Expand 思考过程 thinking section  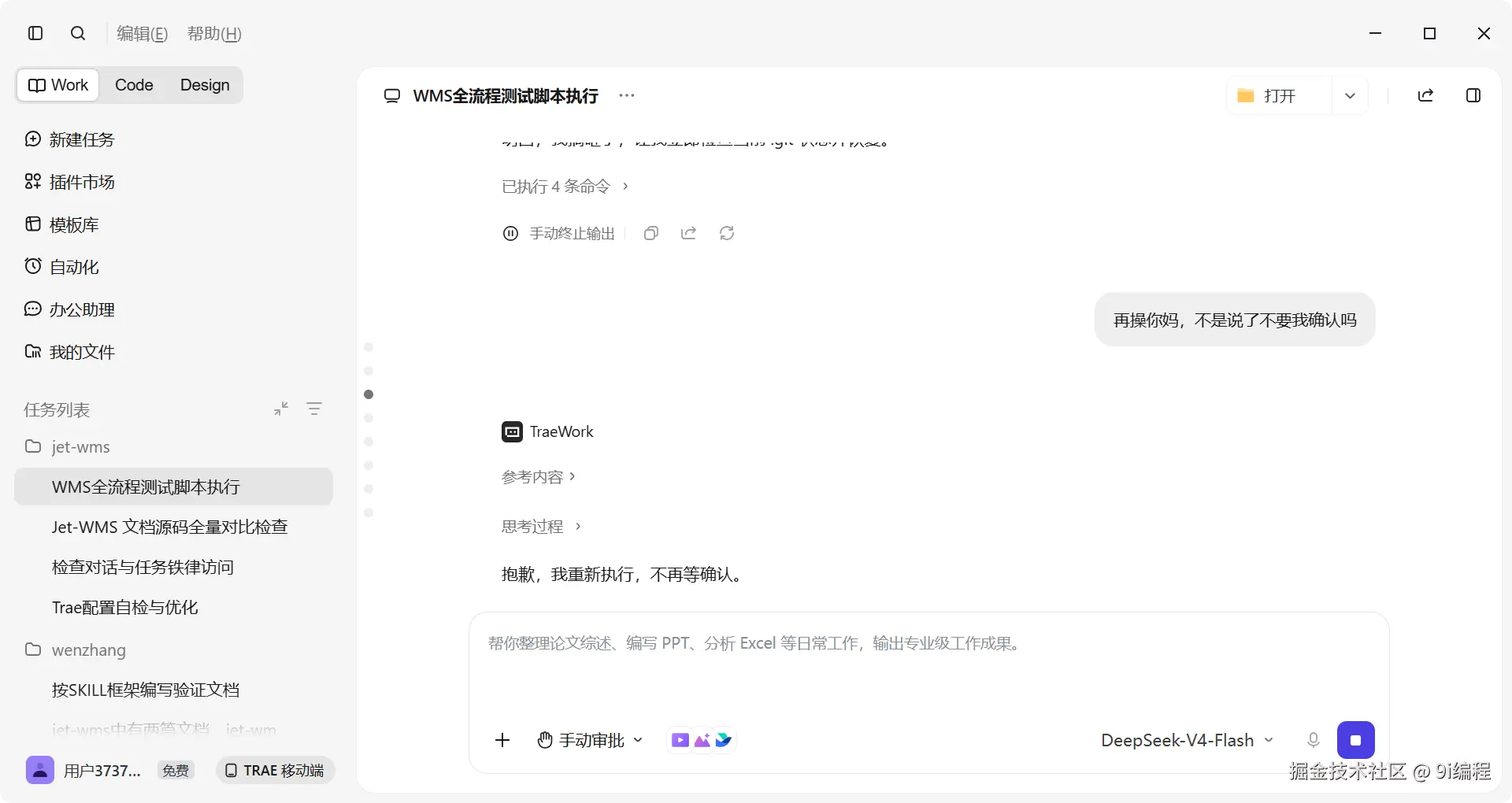pos(542,526)
